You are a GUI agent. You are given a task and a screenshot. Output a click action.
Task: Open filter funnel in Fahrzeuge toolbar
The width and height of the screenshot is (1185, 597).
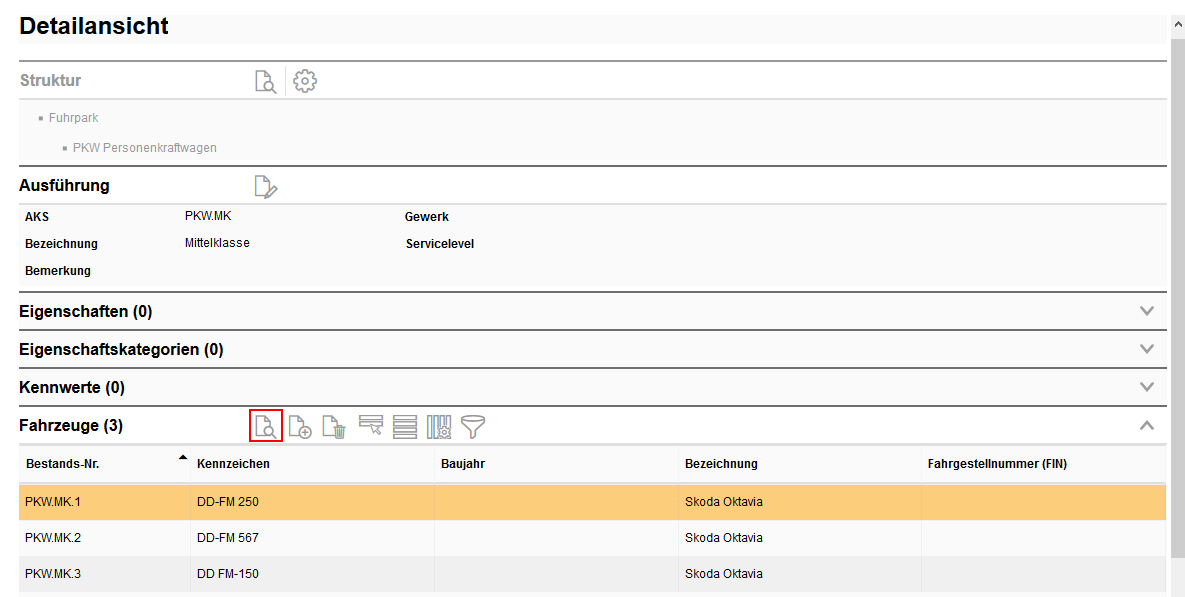click(x=473, y=427)
